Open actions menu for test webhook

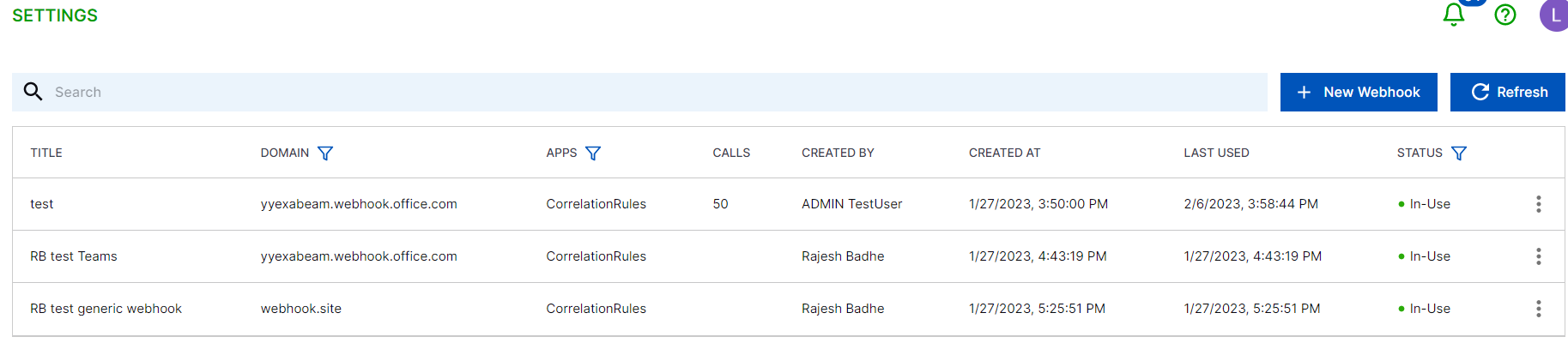pyautogui.click(x=1539, y=204)
